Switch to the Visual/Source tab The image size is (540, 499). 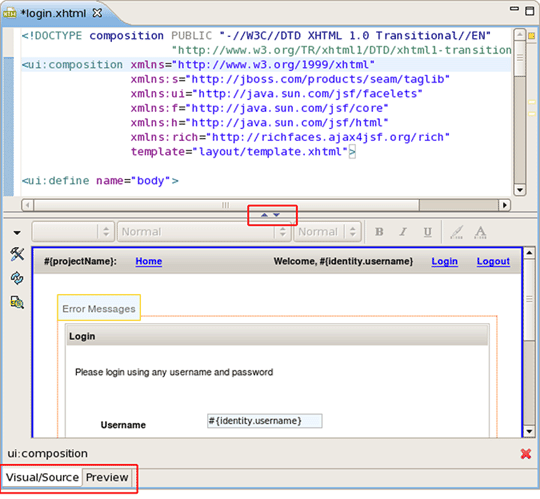click(x=42, y=477)
